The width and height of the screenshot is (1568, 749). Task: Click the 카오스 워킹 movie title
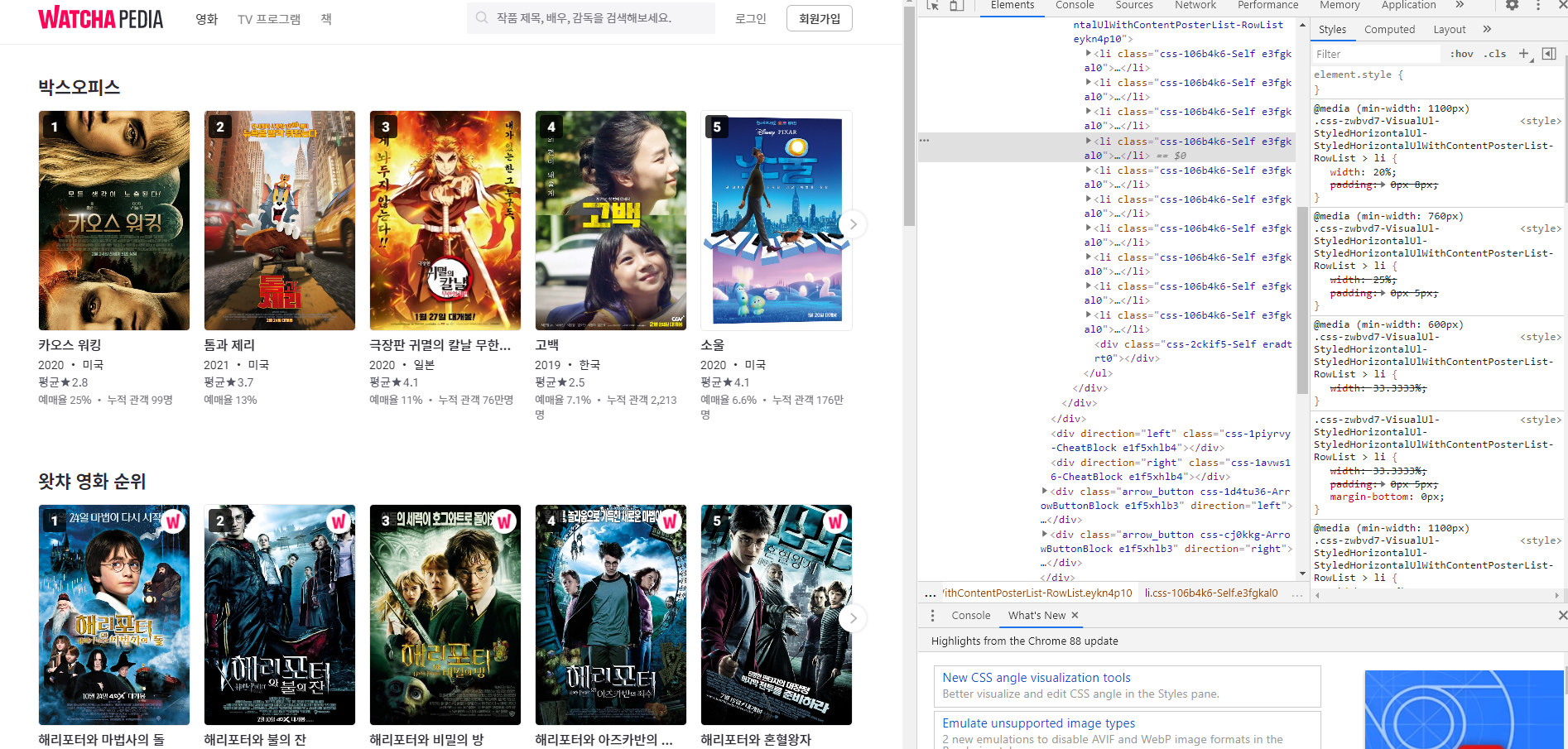[x=70, y=345]
